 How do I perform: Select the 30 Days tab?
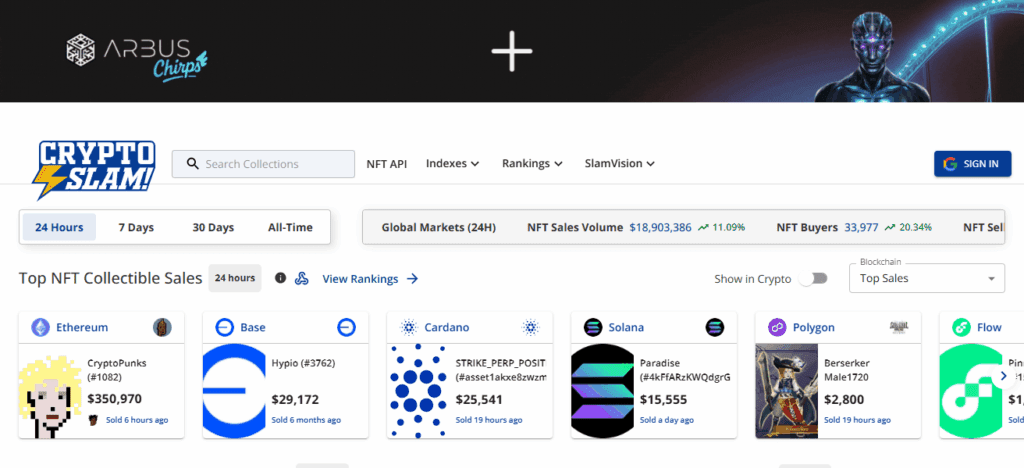pyautogui.click(x=213, y=227)
